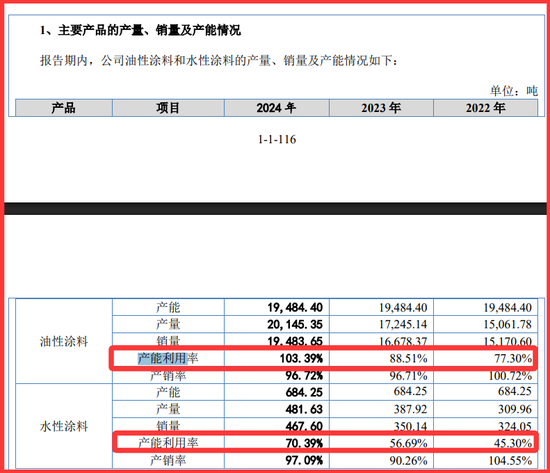Click the 产能利用率 label under 水性涂料

(168, 443)
